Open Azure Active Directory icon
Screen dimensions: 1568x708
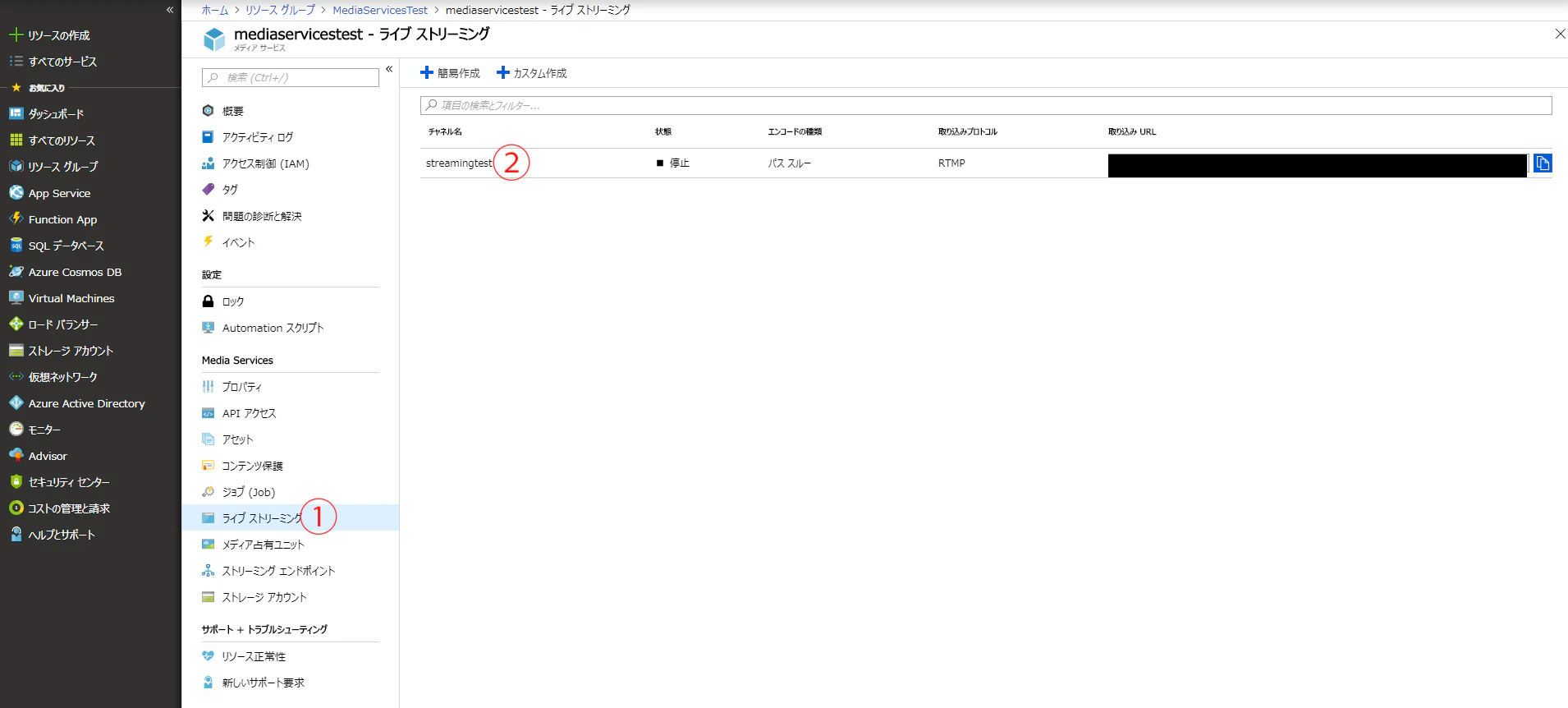click(x=16, y=402)
